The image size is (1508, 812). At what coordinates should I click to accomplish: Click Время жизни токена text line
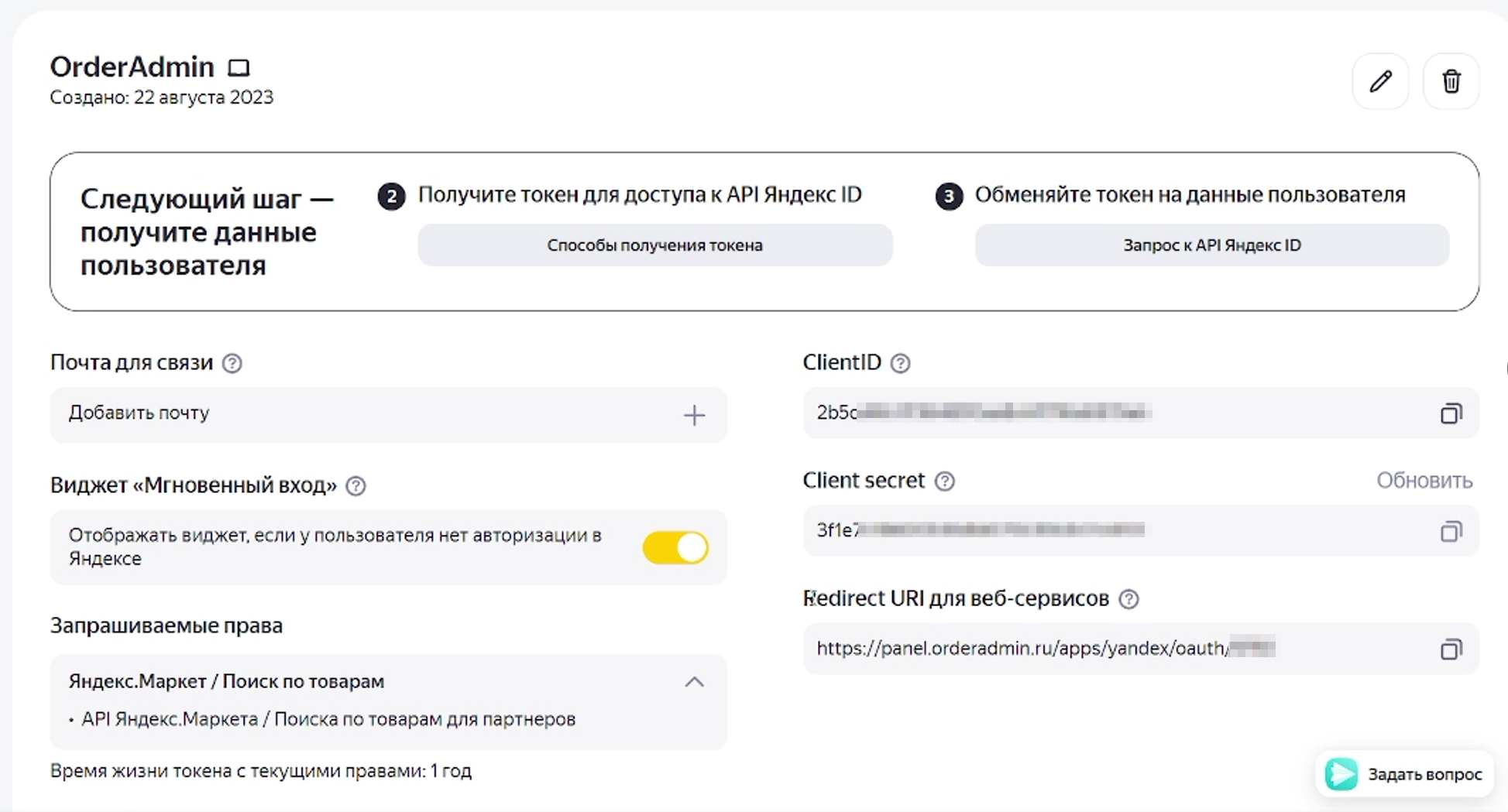click(261, 771)
